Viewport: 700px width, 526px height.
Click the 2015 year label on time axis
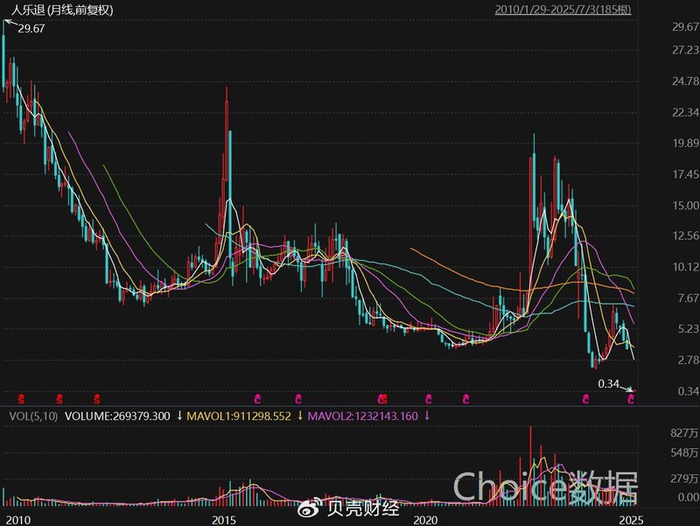coord(224,520)
